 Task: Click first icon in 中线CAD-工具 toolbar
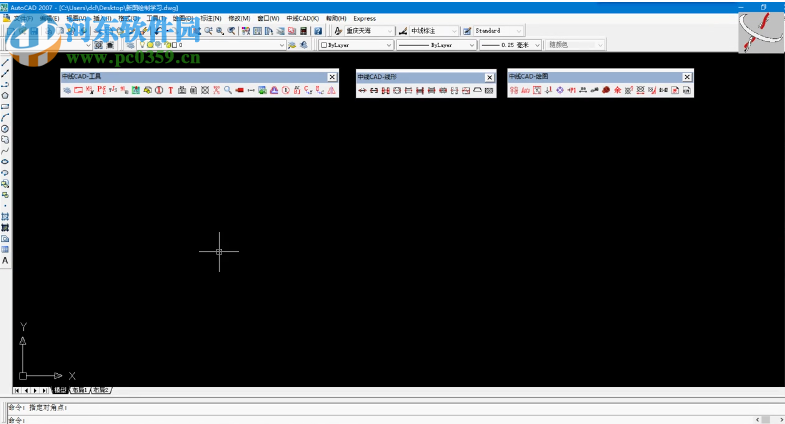(x=67, y=91)
